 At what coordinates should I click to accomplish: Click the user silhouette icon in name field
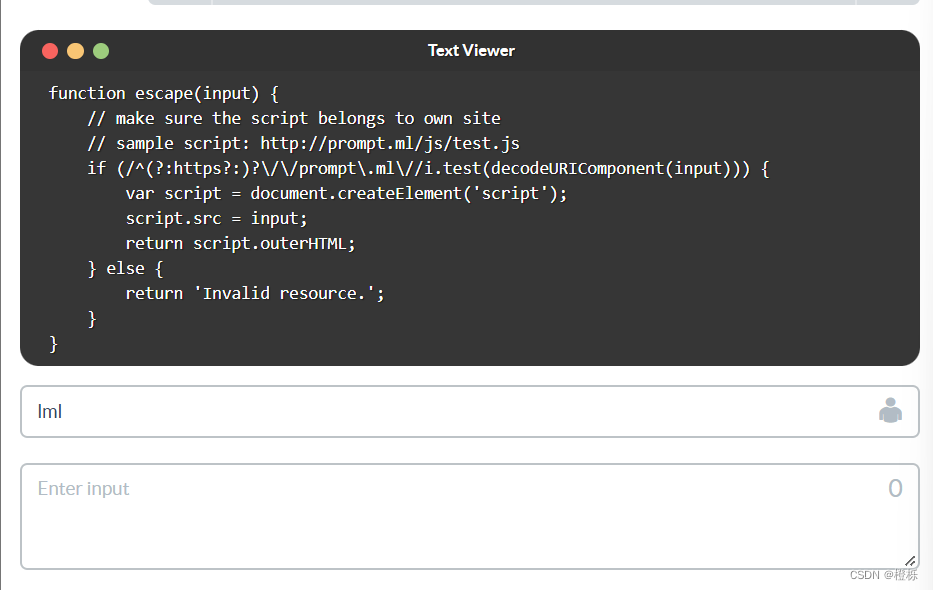(890, 410)
